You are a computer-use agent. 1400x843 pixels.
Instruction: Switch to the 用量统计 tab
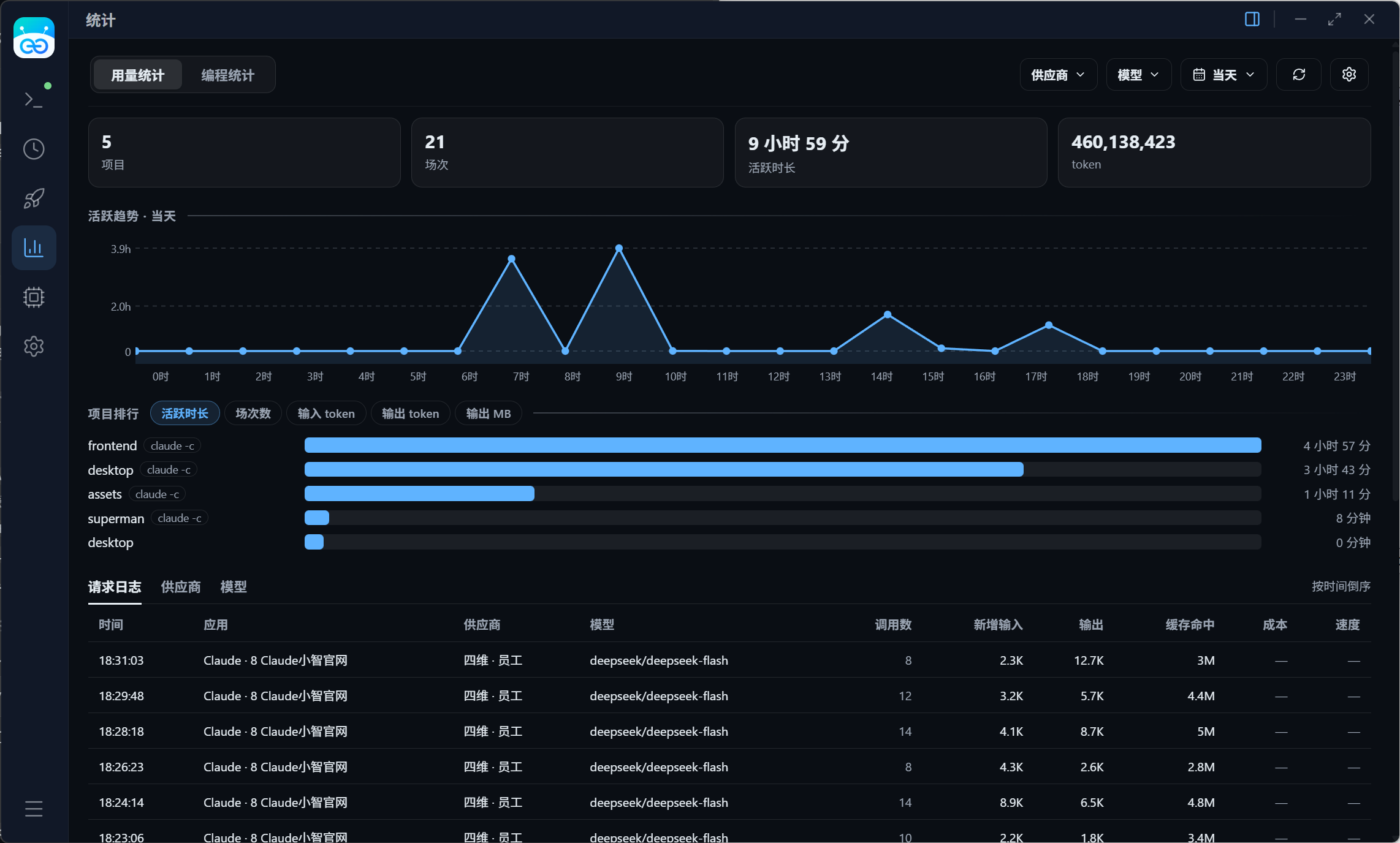(x=138, y=75)
